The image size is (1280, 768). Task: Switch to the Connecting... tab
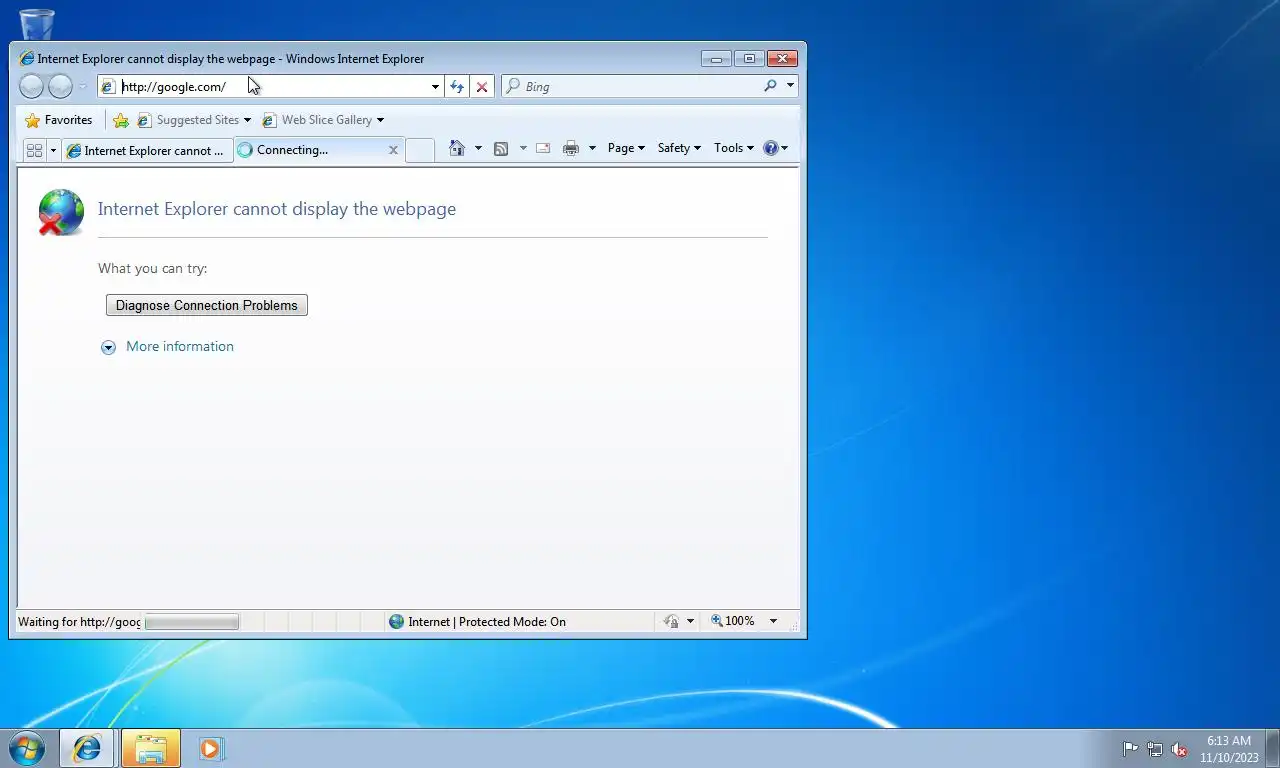[309, 150]
